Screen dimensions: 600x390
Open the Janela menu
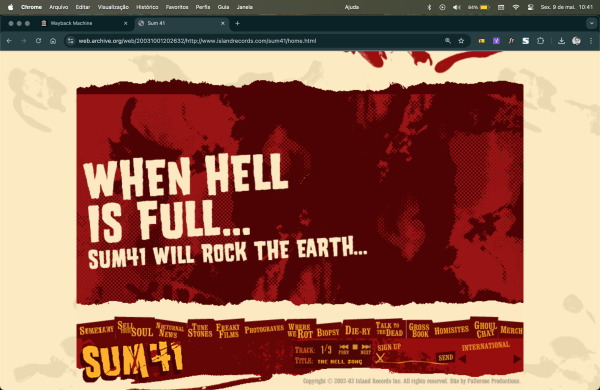(x=245, y=7)
